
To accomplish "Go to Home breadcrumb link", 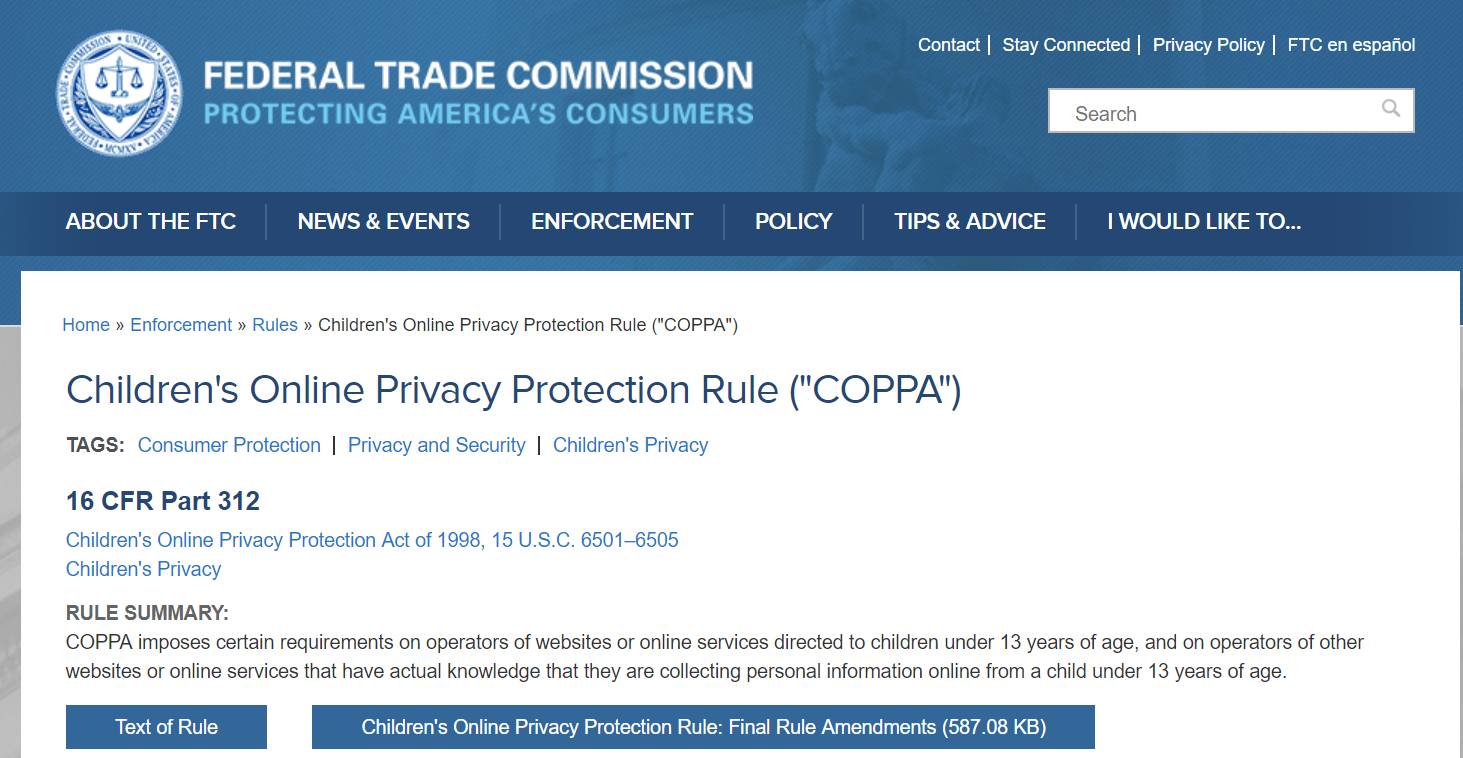I will coord(86,325).
